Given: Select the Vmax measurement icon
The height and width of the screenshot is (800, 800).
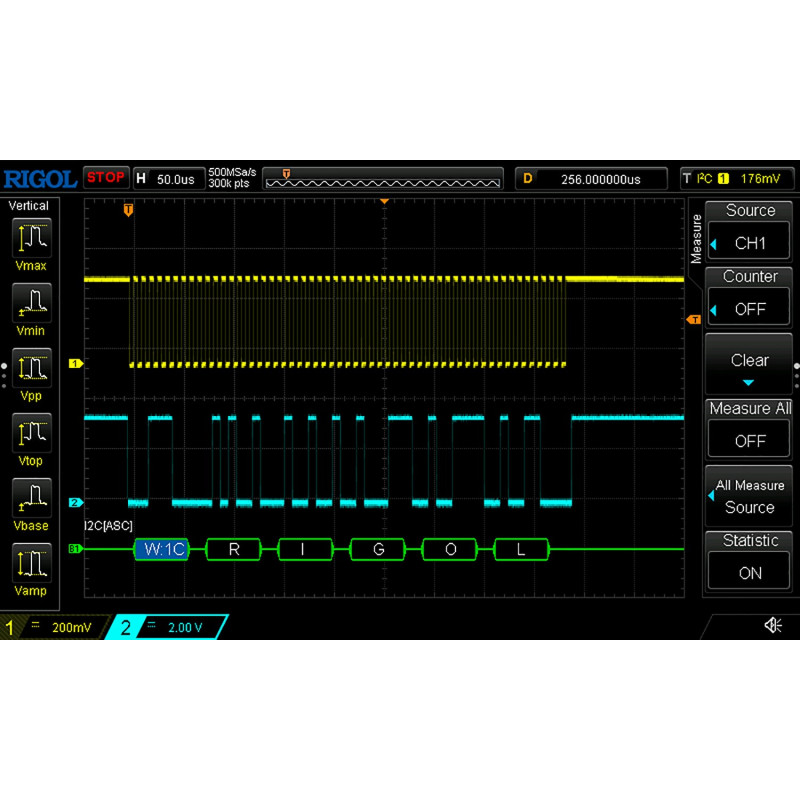Looking at the screenshot, I should coord(30,240).
